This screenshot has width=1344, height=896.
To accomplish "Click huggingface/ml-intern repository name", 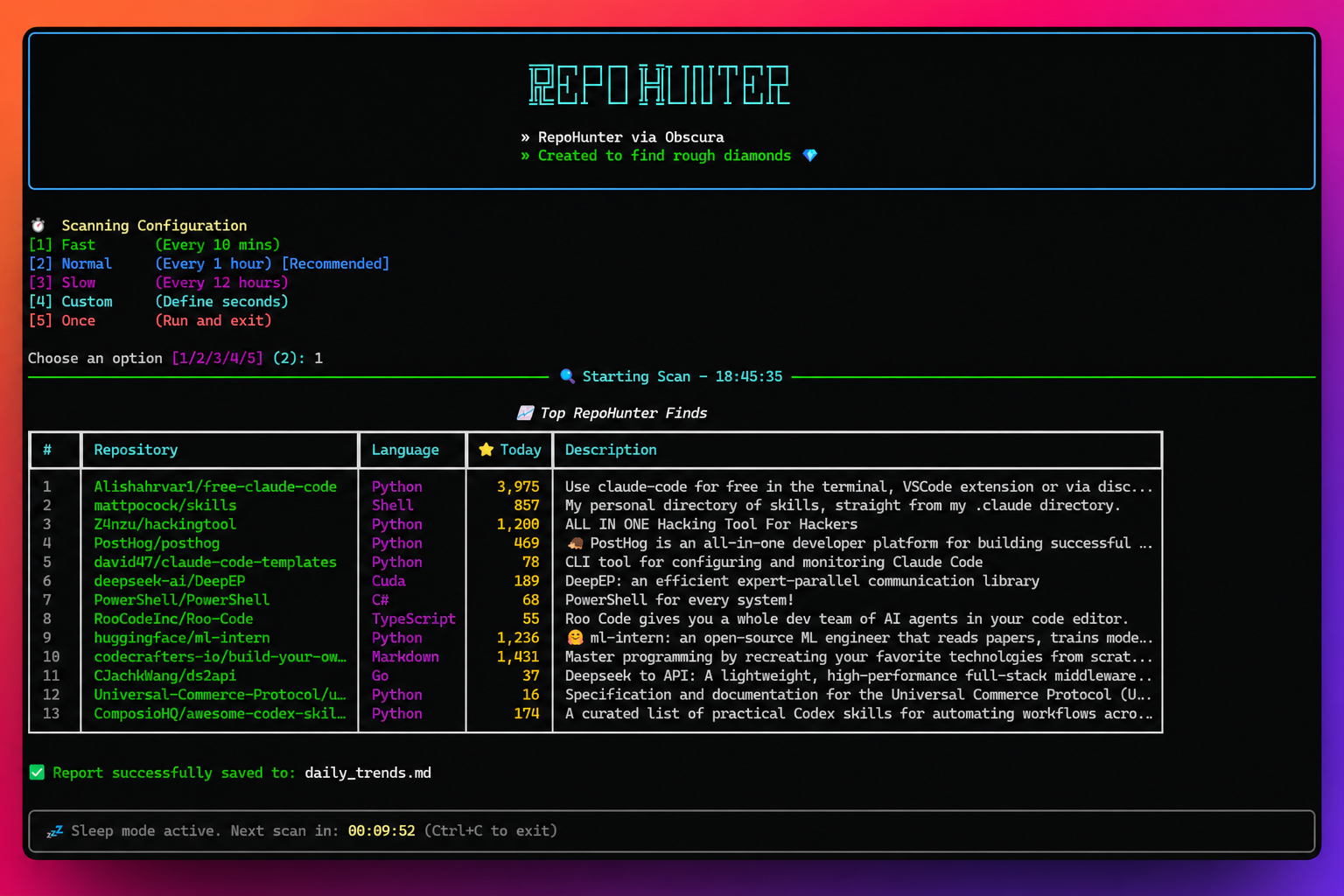I will [182, 638].
